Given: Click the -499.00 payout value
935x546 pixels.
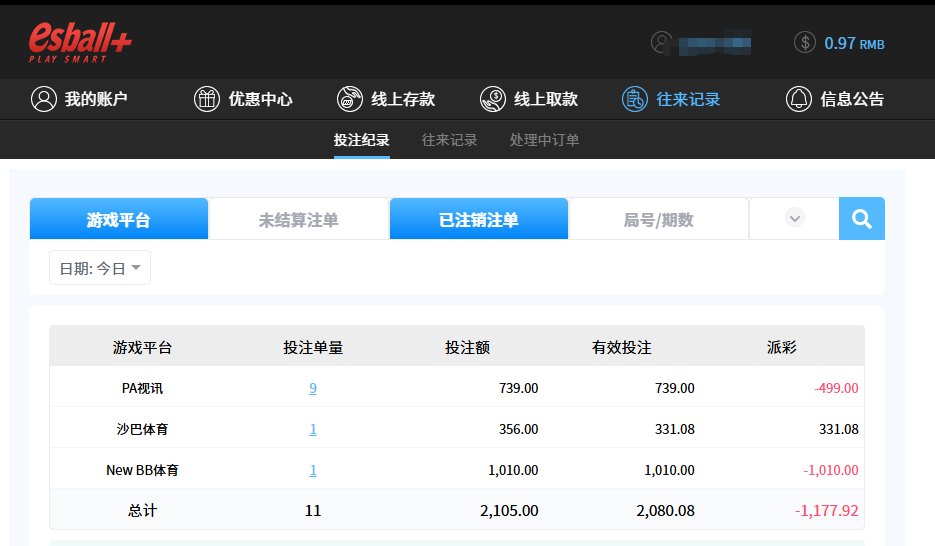Looking at the screenshot, I should click(x=836, y=388).
